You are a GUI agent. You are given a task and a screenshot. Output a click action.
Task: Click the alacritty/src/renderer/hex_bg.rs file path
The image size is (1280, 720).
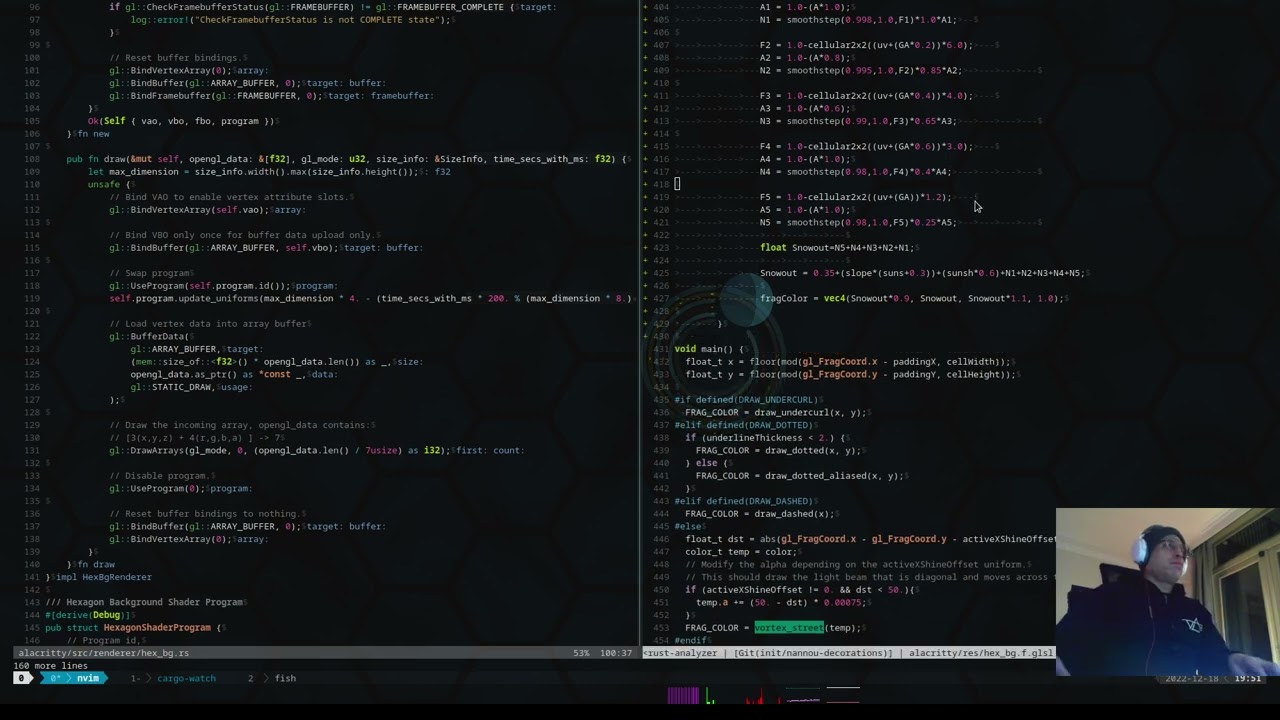pos(104,653)
